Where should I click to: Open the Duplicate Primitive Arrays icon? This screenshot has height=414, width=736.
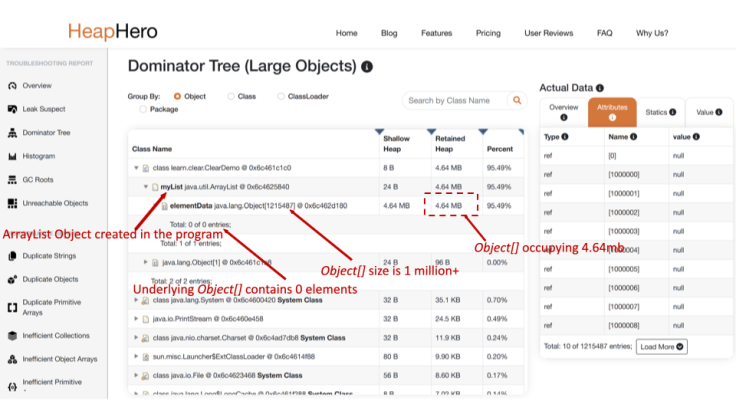(x=13, y=307)
